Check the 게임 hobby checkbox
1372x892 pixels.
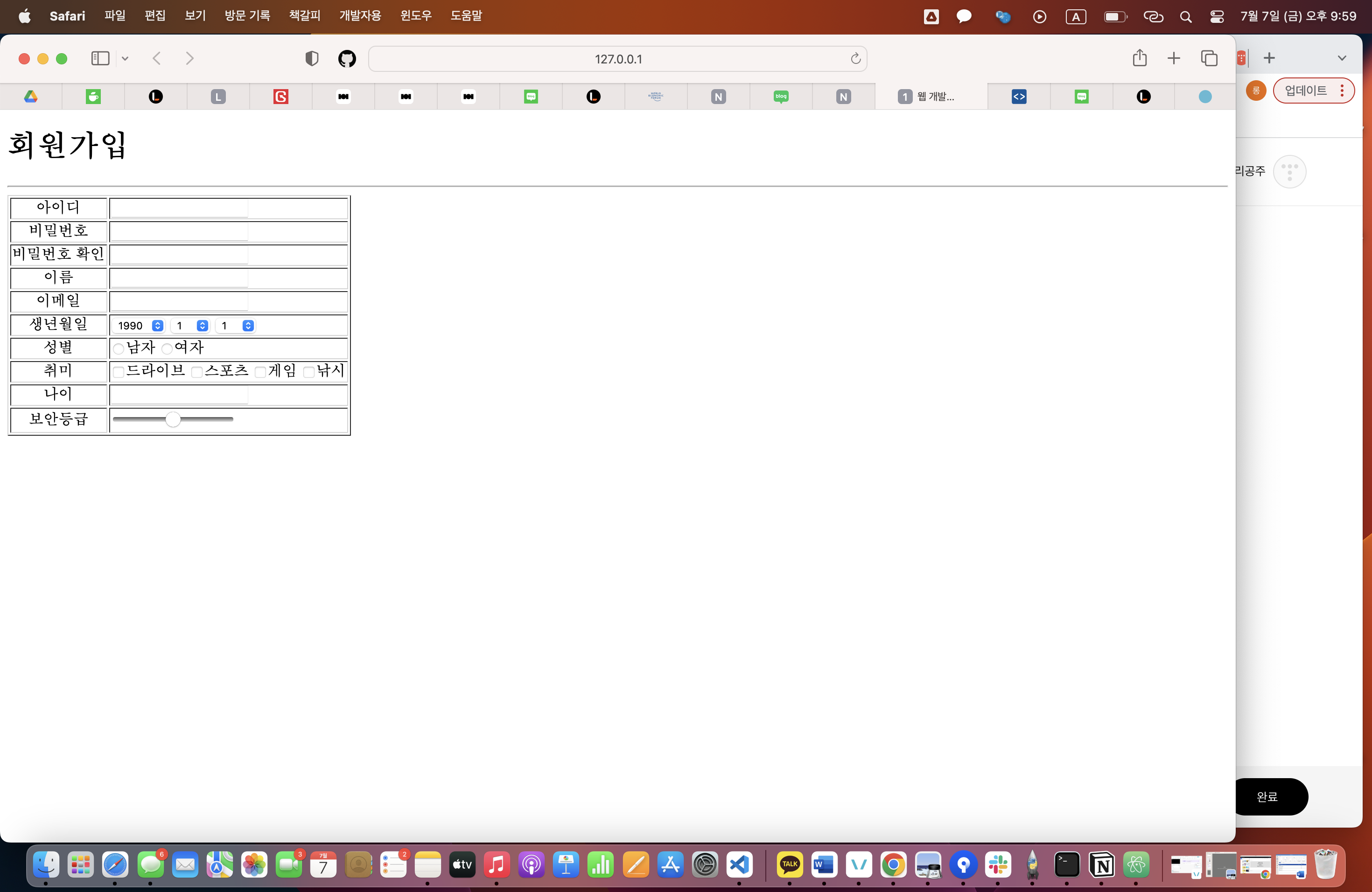(260, 372)
